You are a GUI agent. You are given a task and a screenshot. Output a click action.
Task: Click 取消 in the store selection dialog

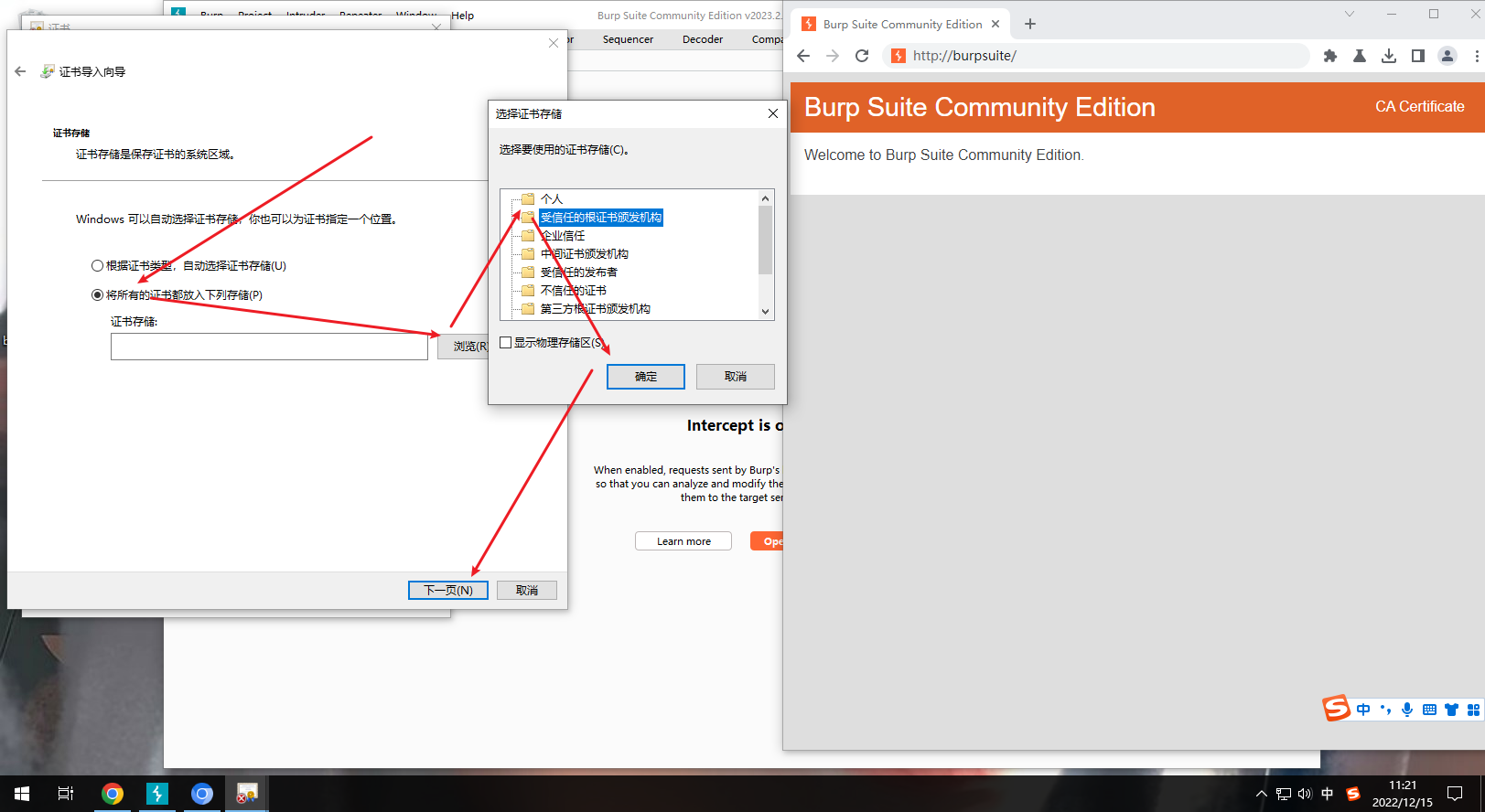click(x=736, y=377)
